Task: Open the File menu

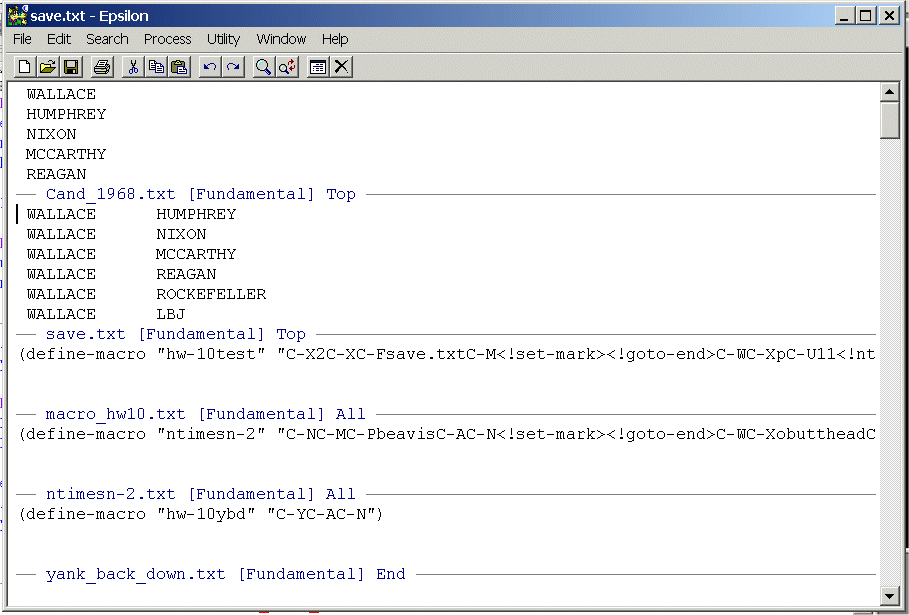Action: (22, 39)
